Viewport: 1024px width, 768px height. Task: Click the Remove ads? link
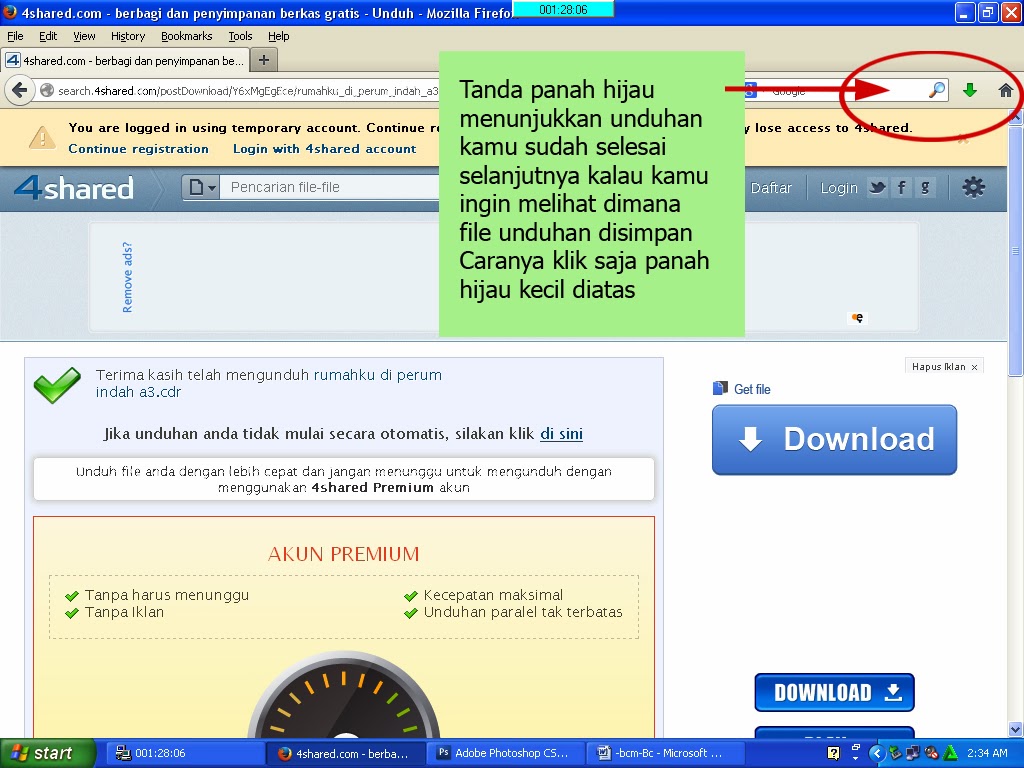[127, 278]
